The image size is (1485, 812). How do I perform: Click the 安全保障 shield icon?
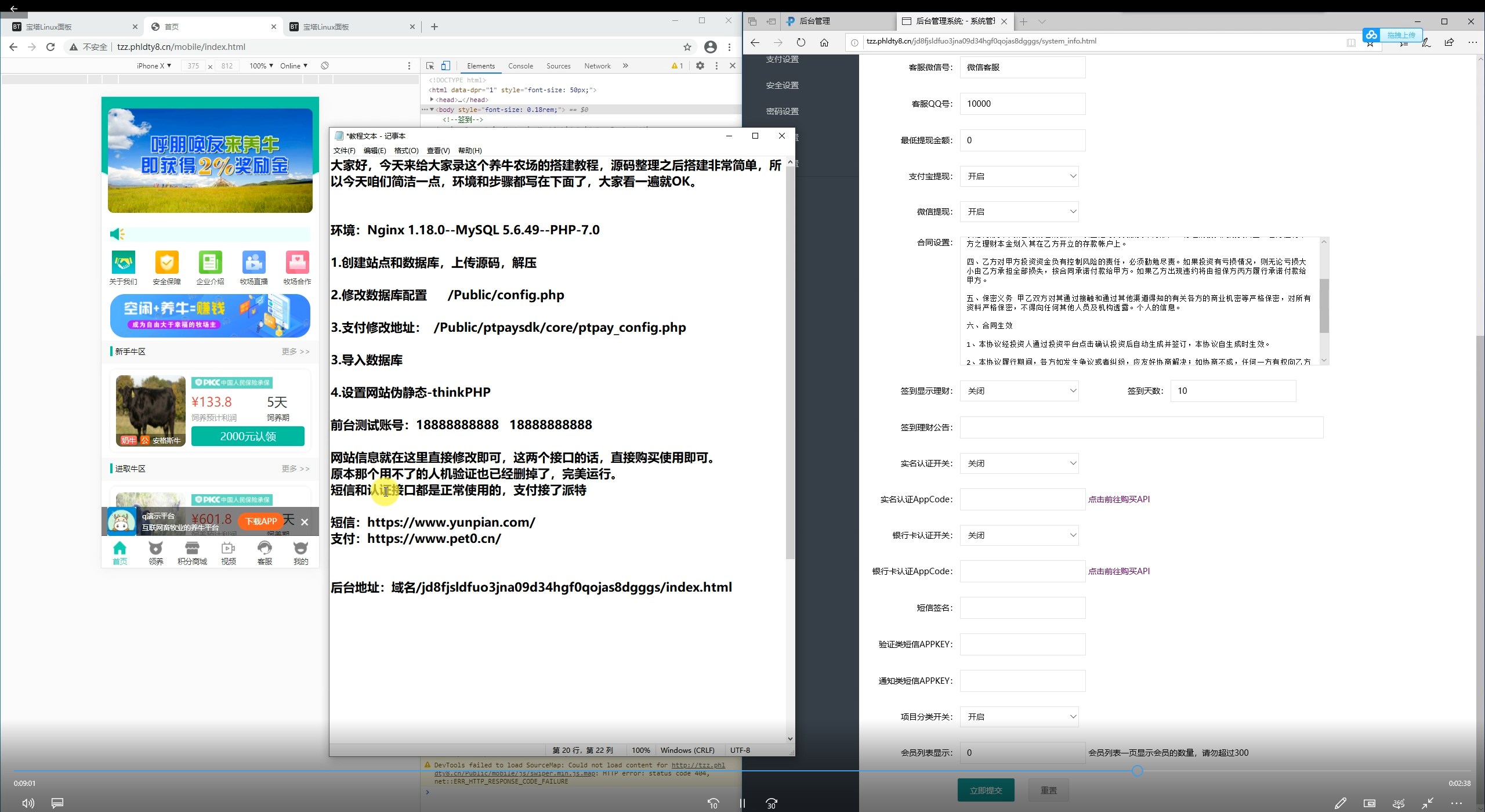pos(166,262)
